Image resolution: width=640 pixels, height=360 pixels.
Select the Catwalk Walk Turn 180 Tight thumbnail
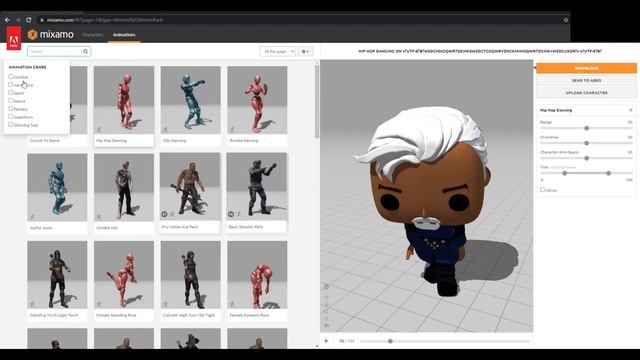191,275
